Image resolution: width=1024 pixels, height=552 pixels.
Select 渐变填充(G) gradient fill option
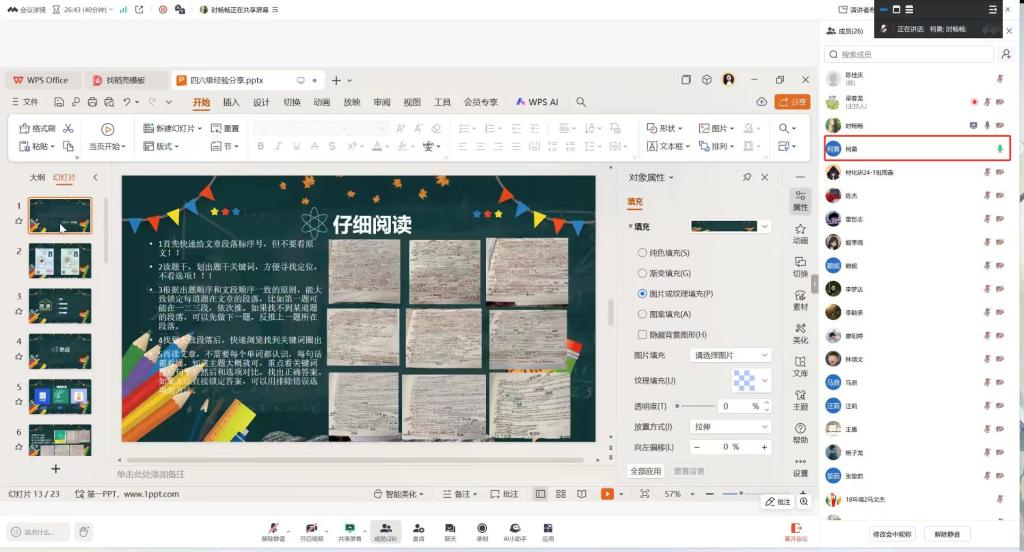pos(643,273)
